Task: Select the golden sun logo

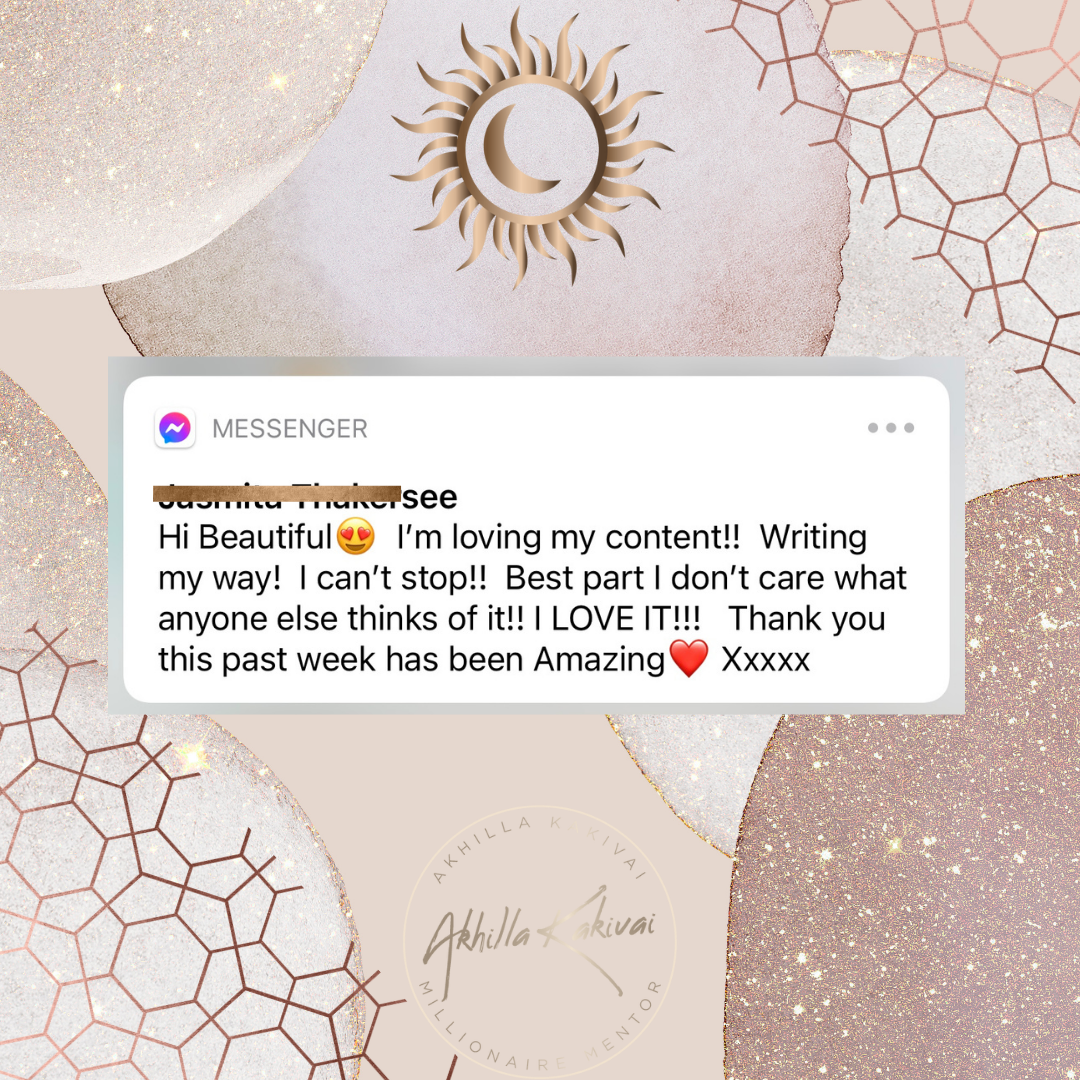Action: pos(532,149)
